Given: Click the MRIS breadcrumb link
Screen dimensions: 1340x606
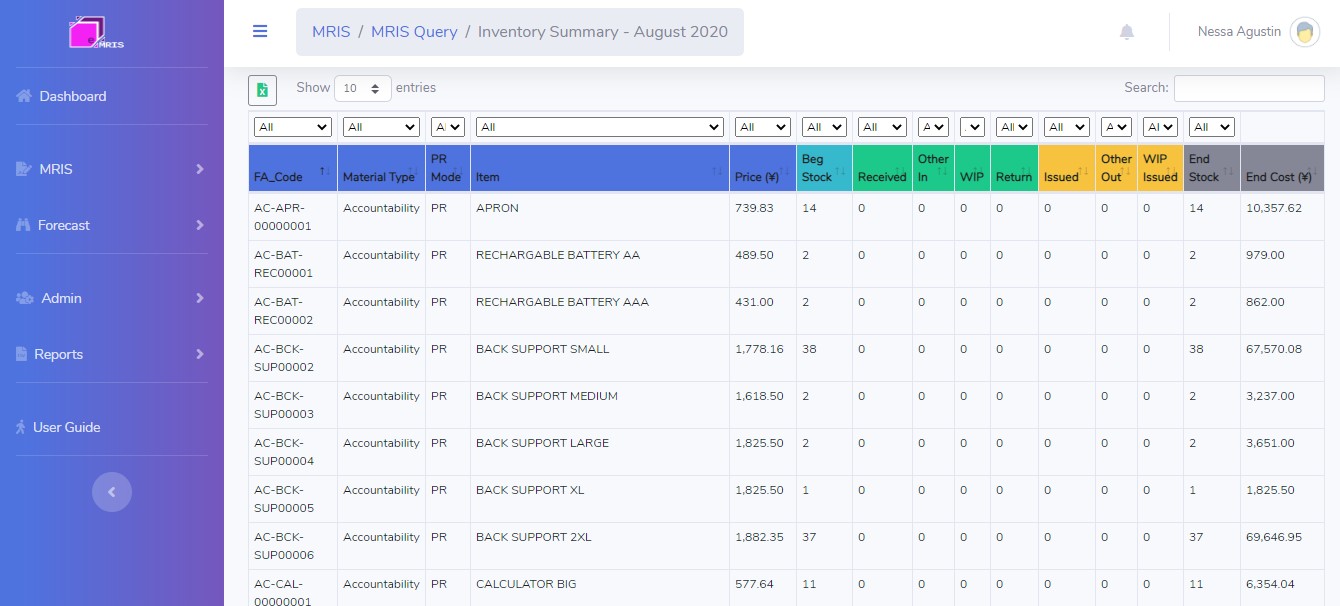Looking at the screenshot, I should pos(331,32).
